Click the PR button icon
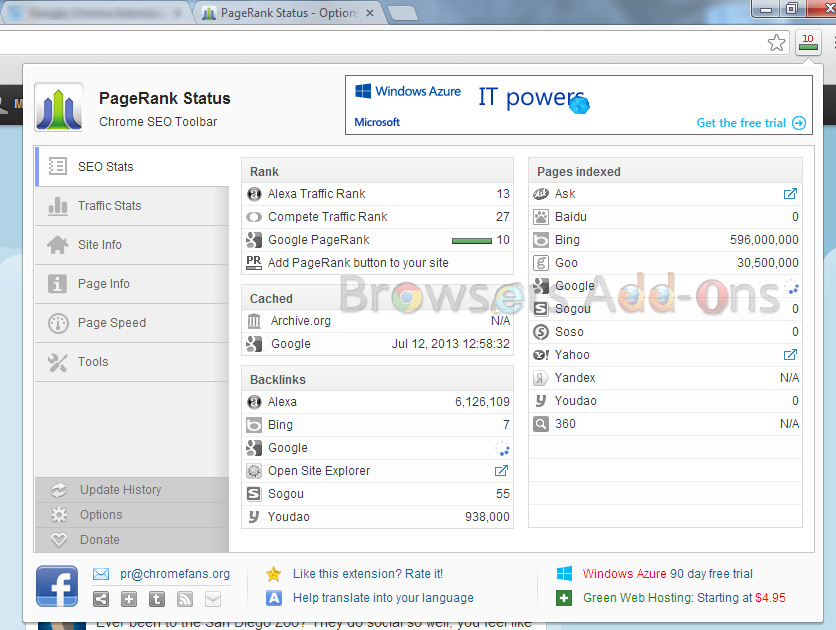The image size is (836, 630). [254, 263]
